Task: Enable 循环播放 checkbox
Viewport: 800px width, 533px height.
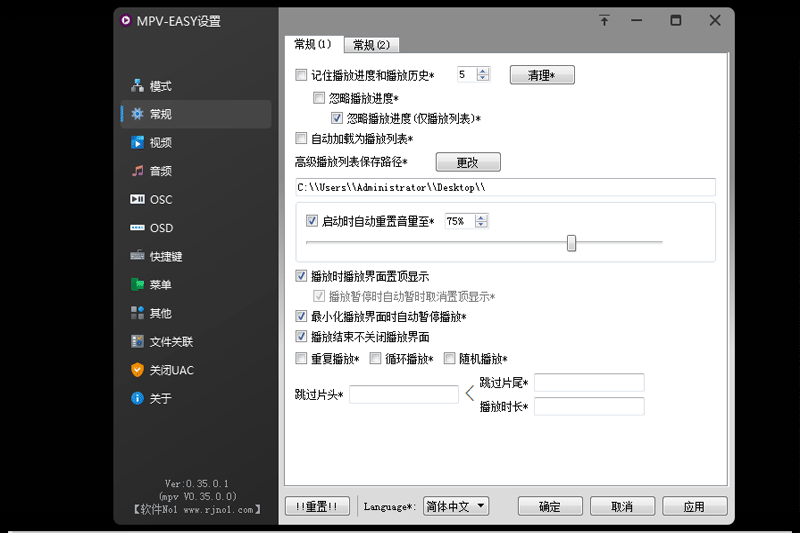Action: point(375,359)
